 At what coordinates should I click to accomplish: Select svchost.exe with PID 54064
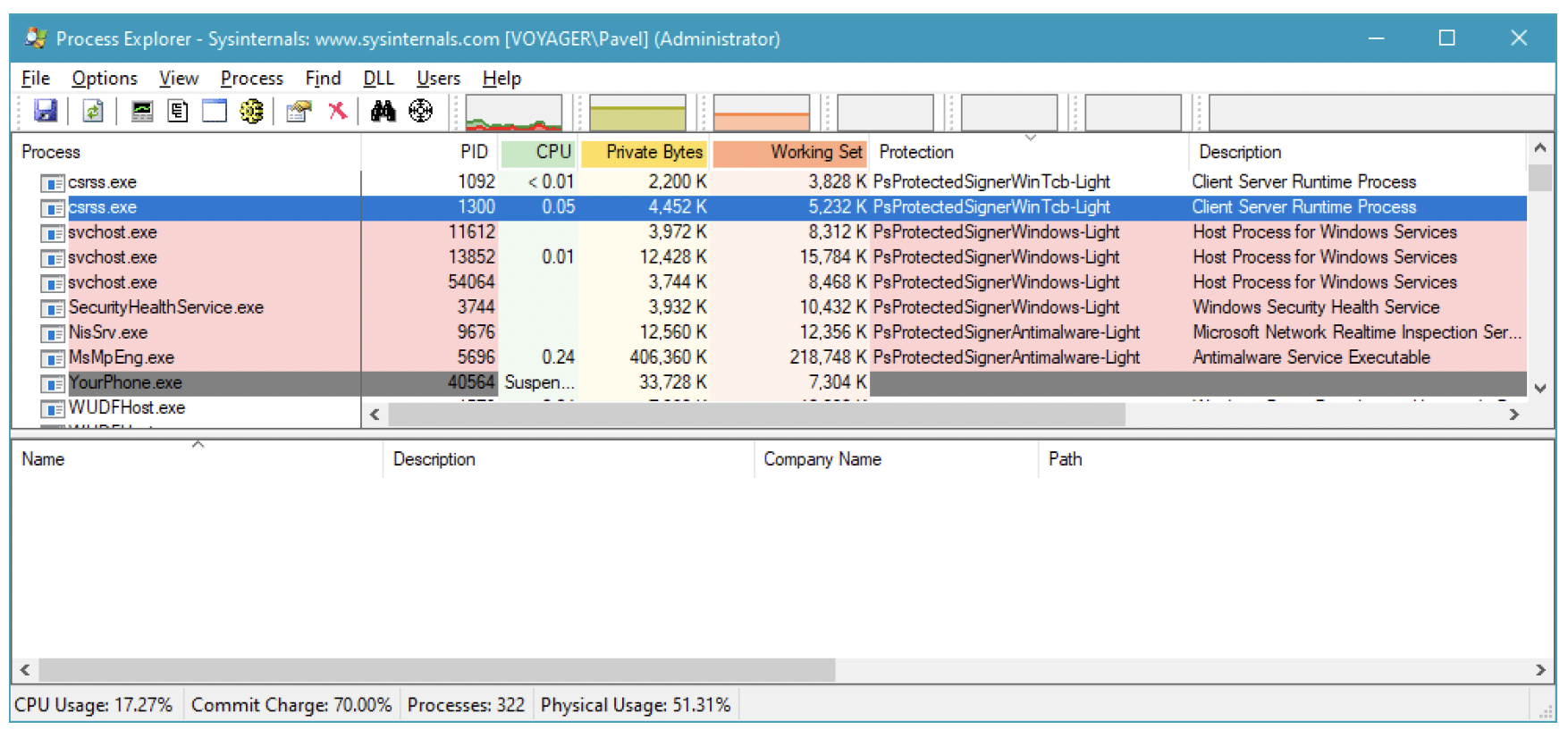(x=770, y=282)
